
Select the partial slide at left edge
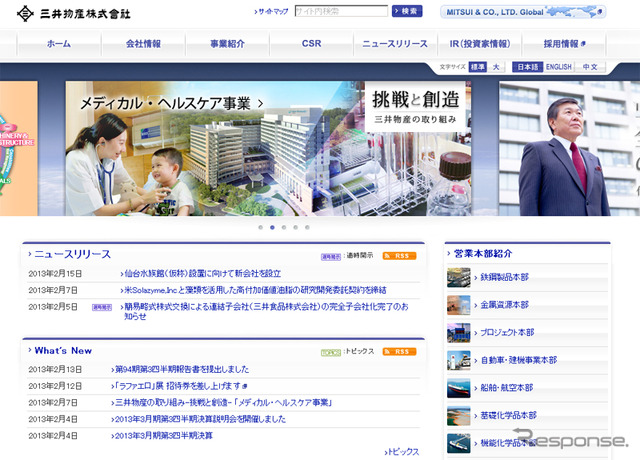point(19,149)
